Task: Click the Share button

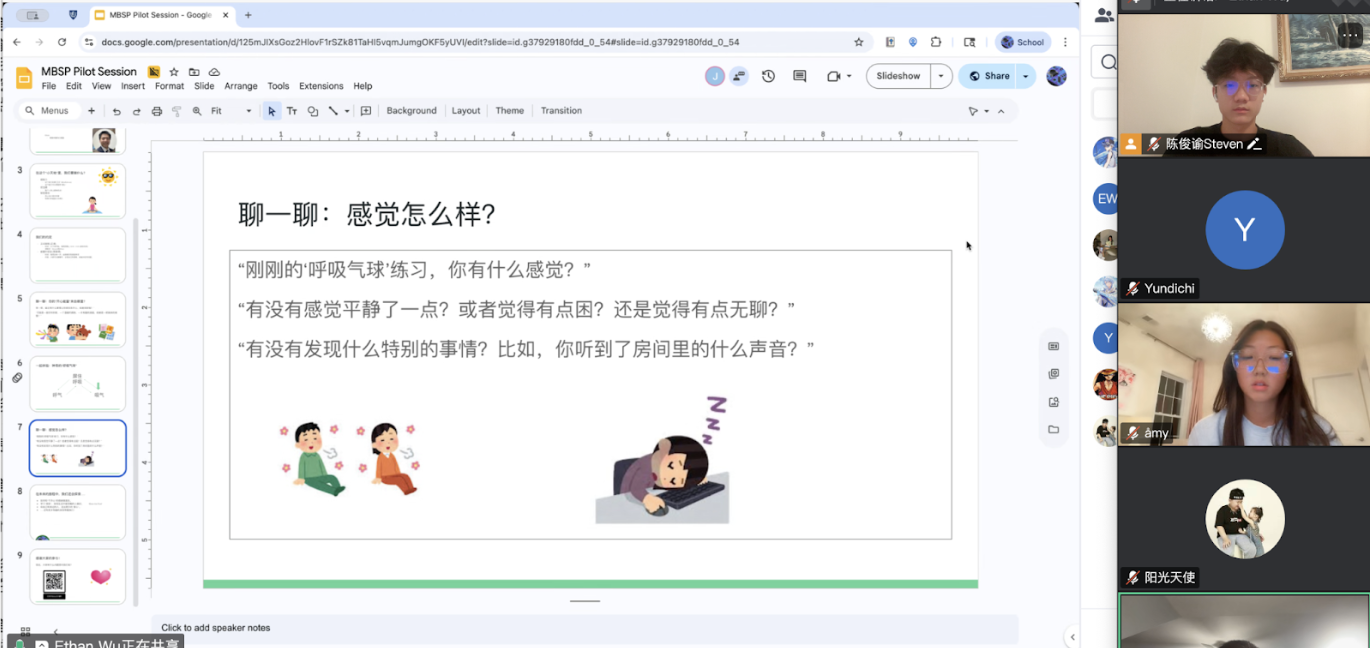Action: [990, 76]
